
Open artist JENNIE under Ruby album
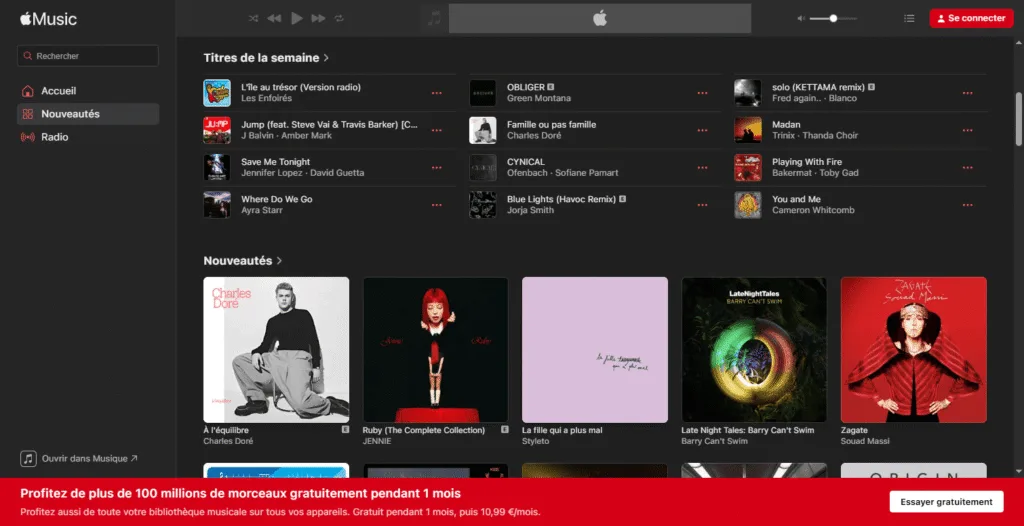click(x=377, y=441)
